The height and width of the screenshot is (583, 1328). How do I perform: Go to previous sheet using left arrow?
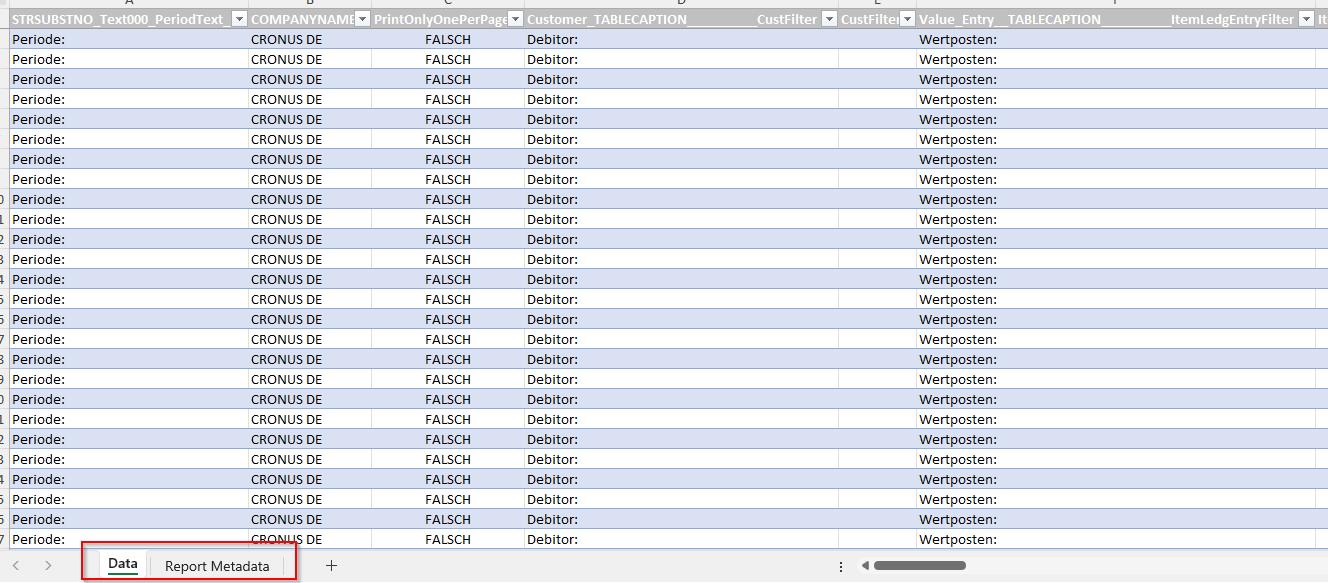[16, 566]
